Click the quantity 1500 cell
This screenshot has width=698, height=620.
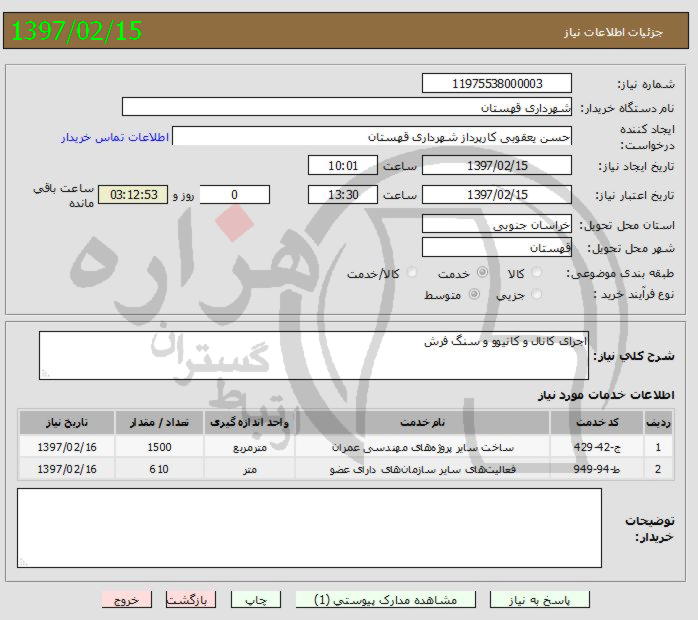pos(159,447)
